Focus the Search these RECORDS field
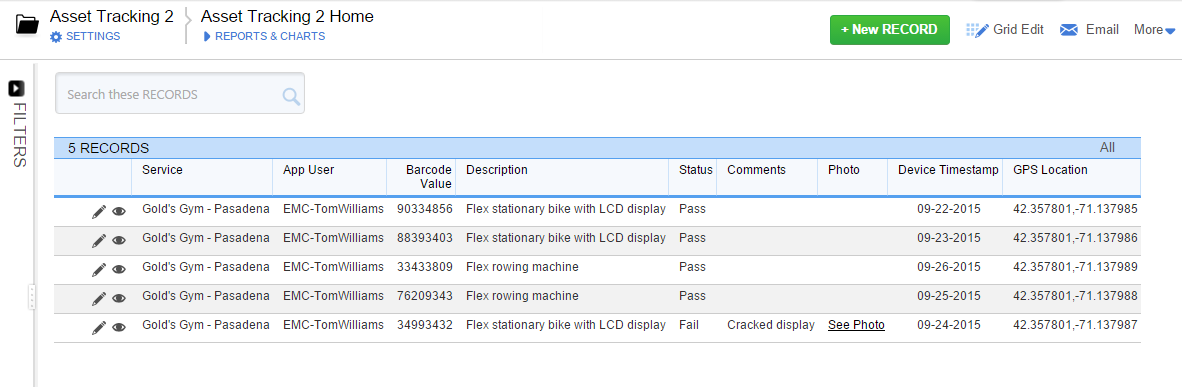Image resolution: width=1182 pixels, height=387 pixels. point(179,94)
